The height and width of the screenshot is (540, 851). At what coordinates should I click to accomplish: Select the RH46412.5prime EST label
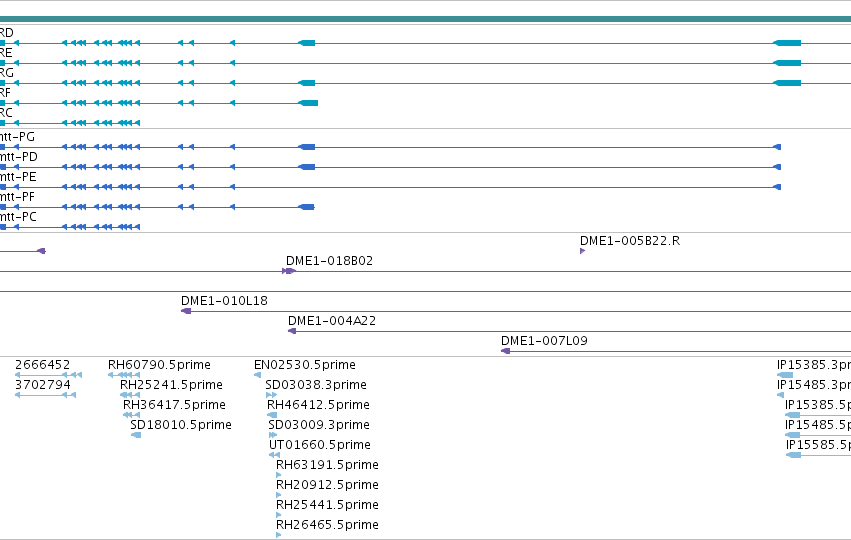(318, 405)
